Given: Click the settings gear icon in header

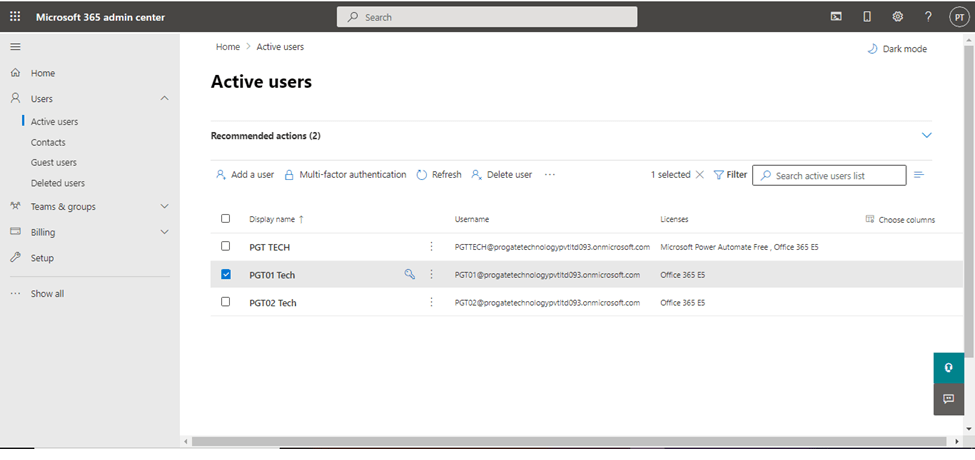Looking at the screenshot, I should point(897,17).
